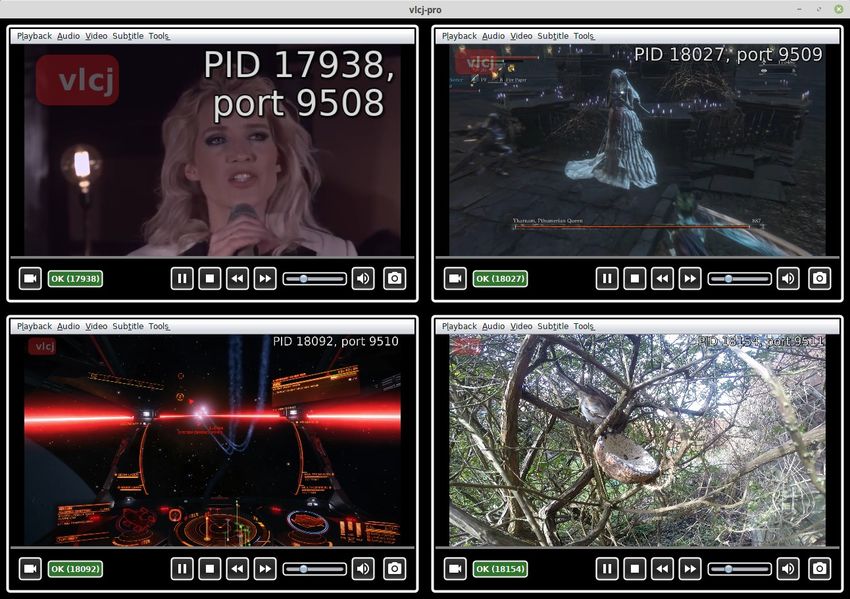Pause playback in the OK (18154) player
The width and height of the screenshot is (850, 599).
[x=607, y=569]
